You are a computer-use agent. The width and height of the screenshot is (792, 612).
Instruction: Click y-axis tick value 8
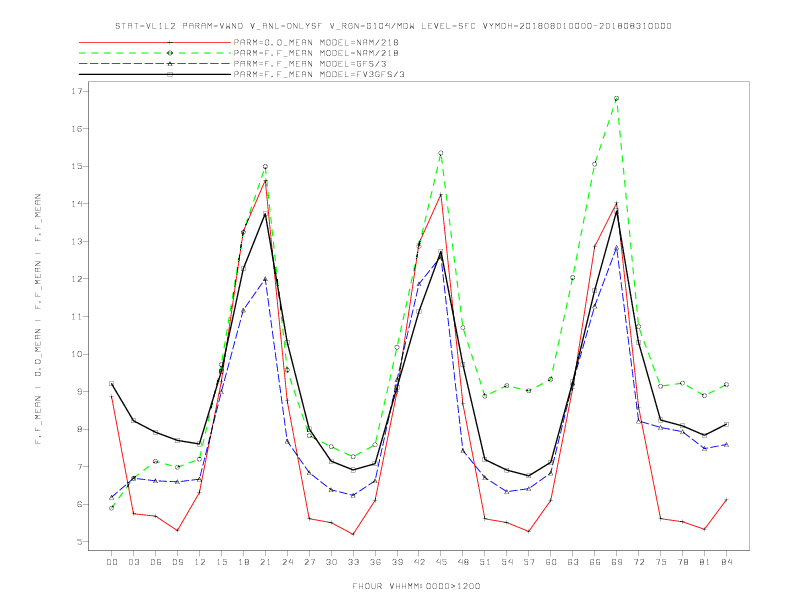(x=80, y=429)
